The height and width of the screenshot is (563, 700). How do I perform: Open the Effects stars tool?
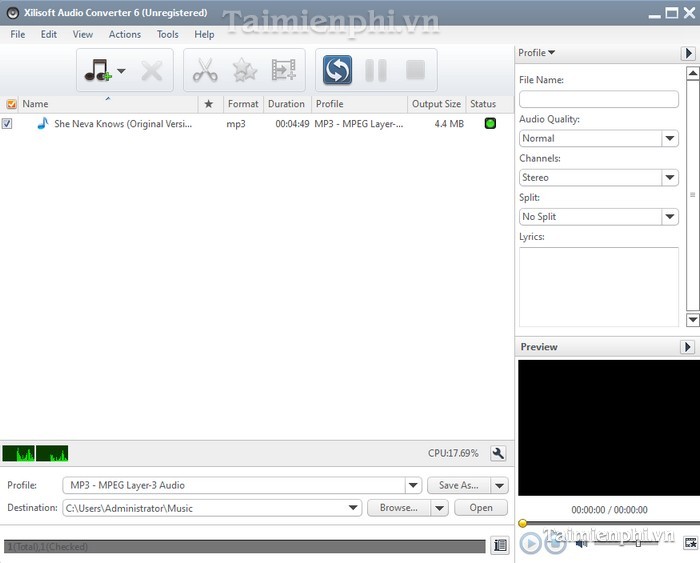pos(245,70)
